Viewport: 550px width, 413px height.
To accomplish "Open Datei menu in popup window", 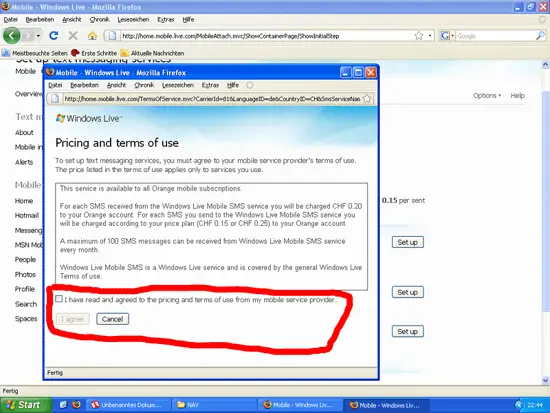I will pyautogui.click(x=55, y=85).
